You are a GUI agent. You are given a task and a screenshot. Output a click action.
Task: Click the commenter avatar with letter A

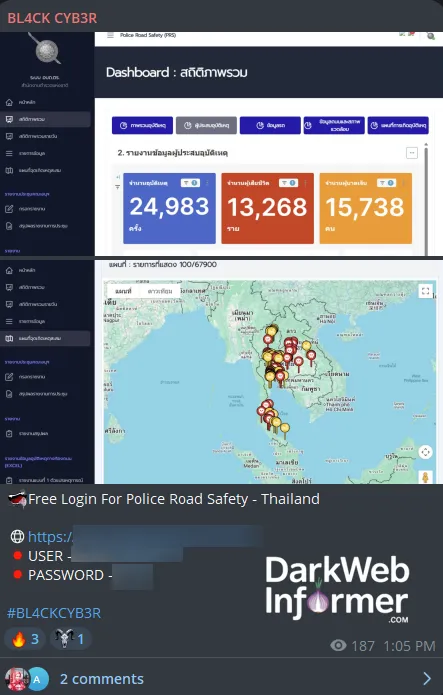[38, 679]
